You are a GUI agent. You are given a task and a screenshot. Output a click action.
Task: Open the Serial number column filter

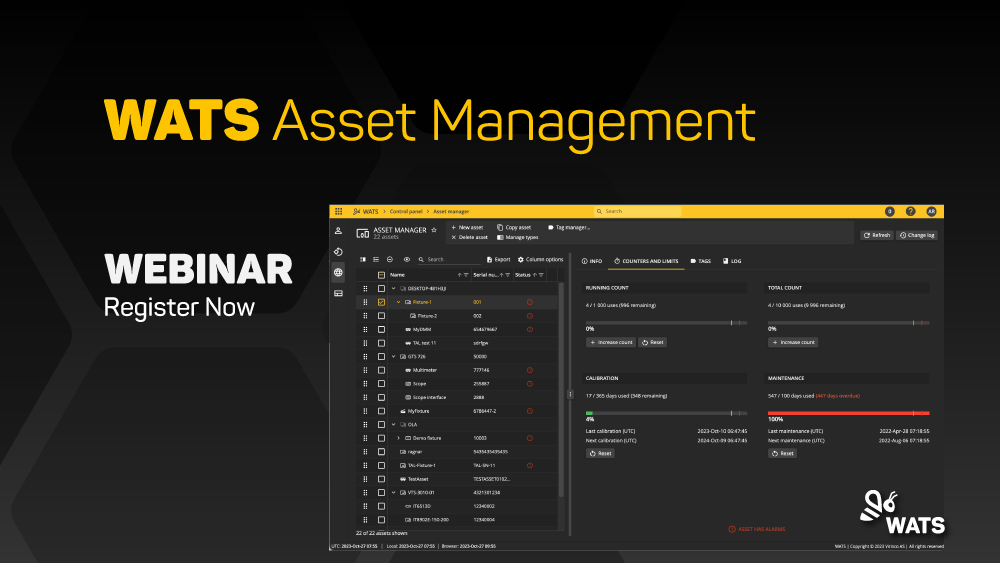pyautogui.click(x=508, y=275)
